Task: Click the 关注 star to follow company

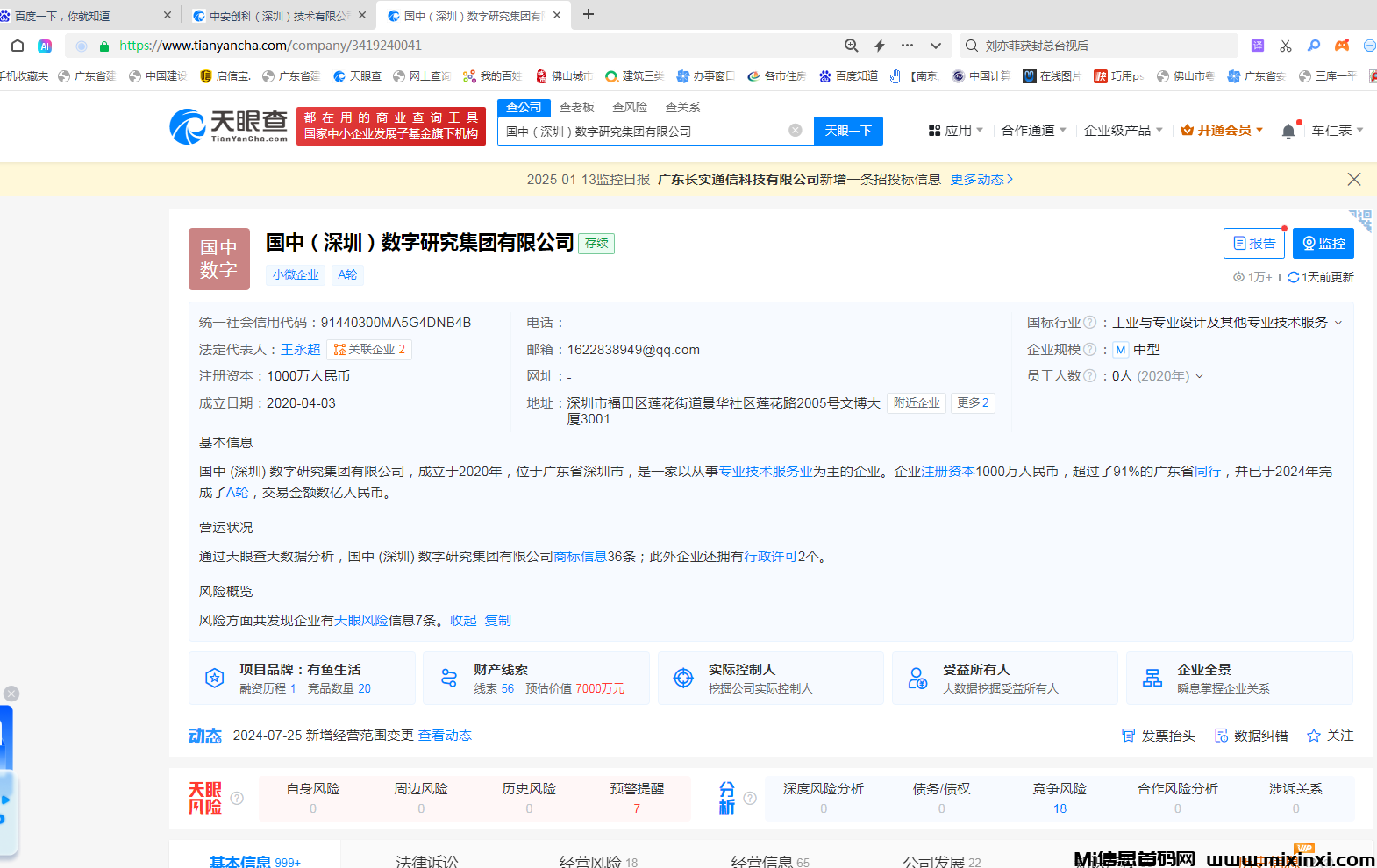Action: [1314, 736]
